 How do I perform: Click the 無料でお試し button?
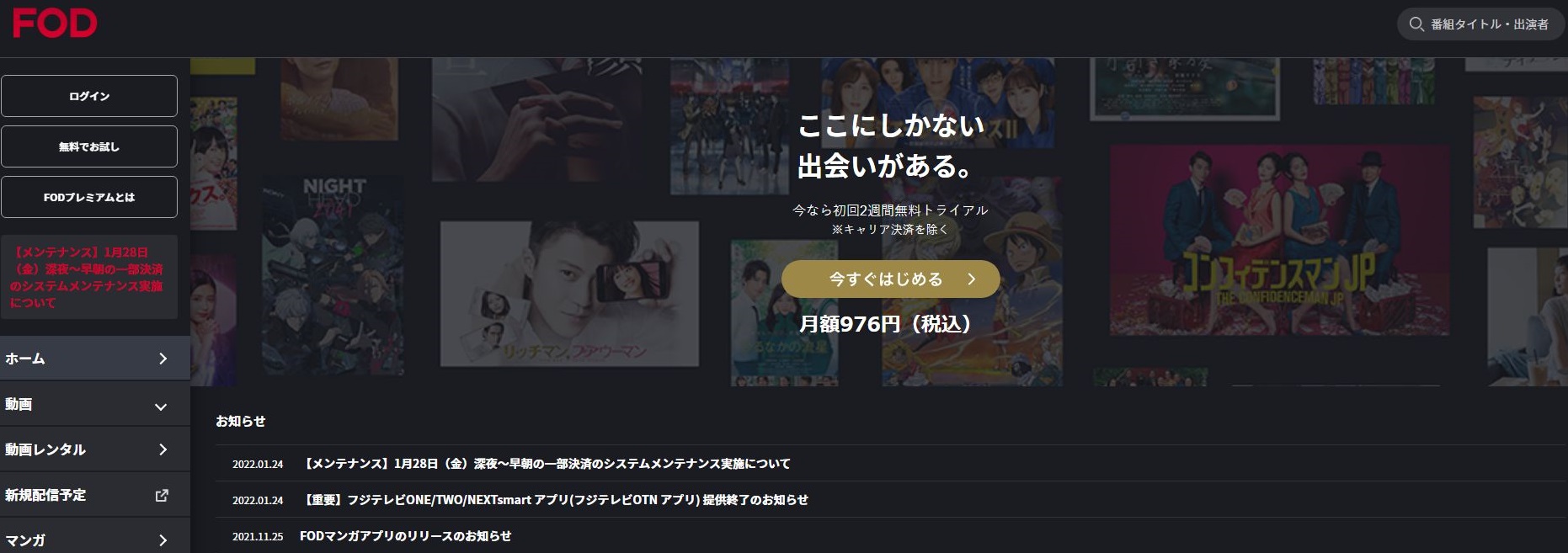click(89, 146)
